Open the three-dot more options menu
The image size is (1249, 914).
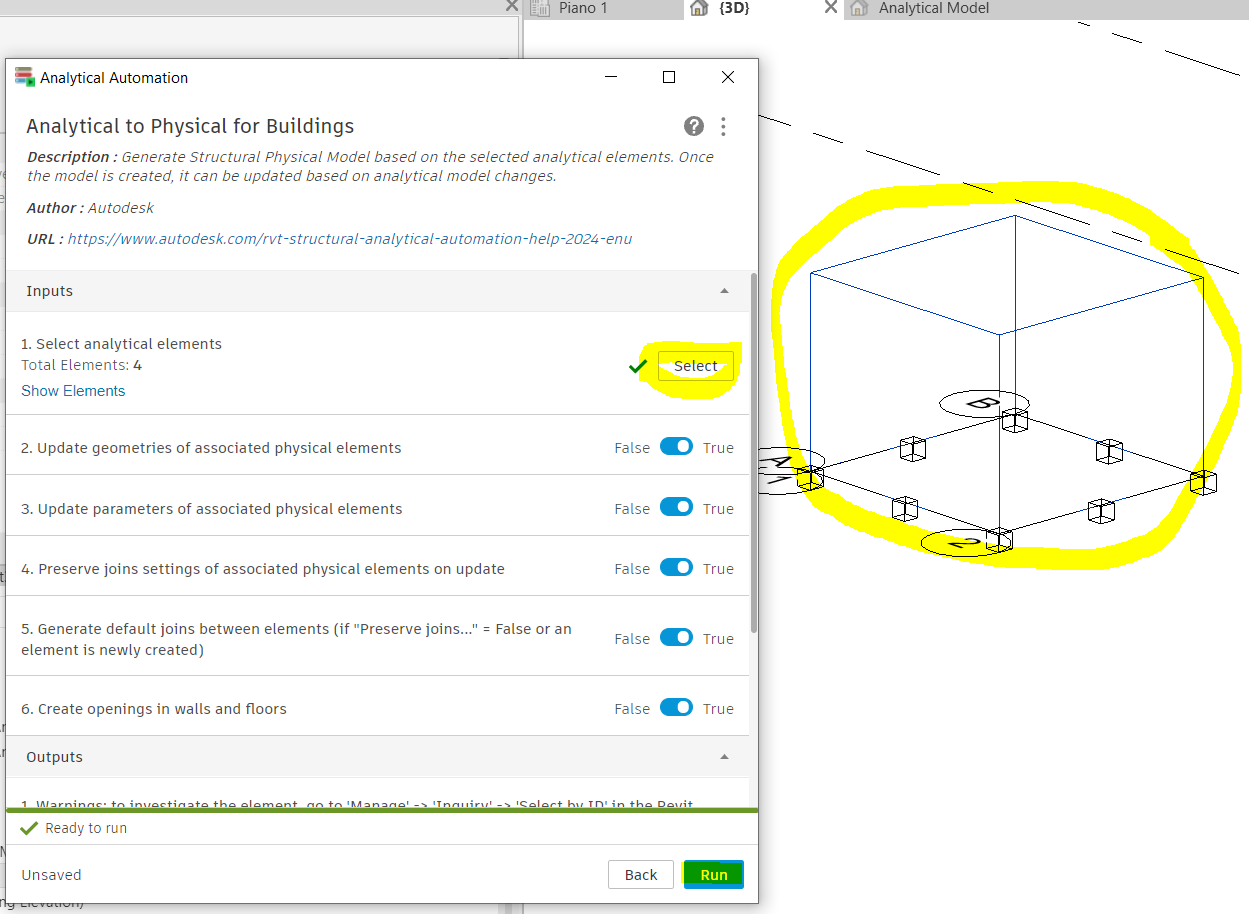click(723, 126)
